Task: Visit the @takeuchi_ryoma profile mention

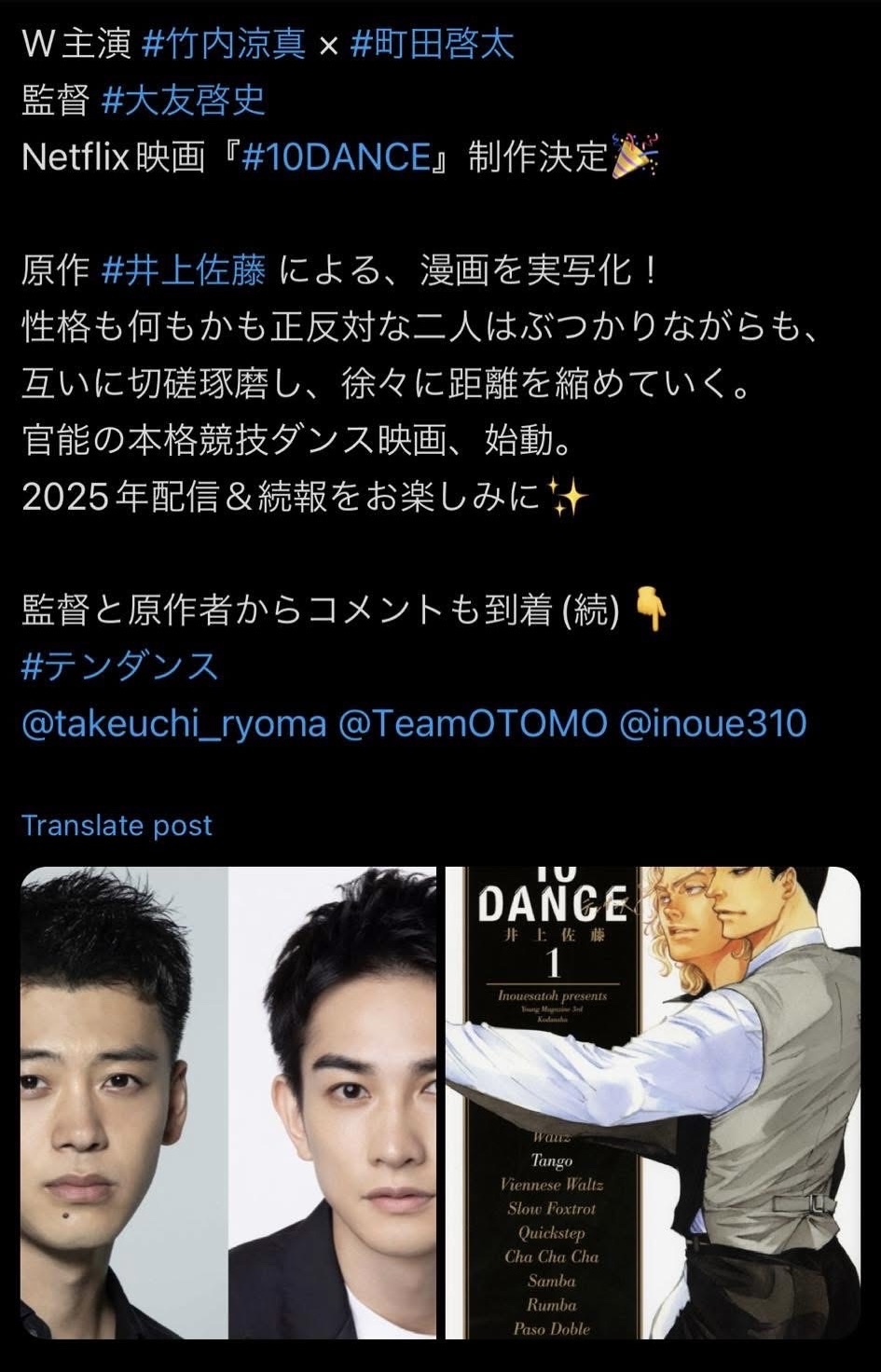Action: (x=174, y=724)
